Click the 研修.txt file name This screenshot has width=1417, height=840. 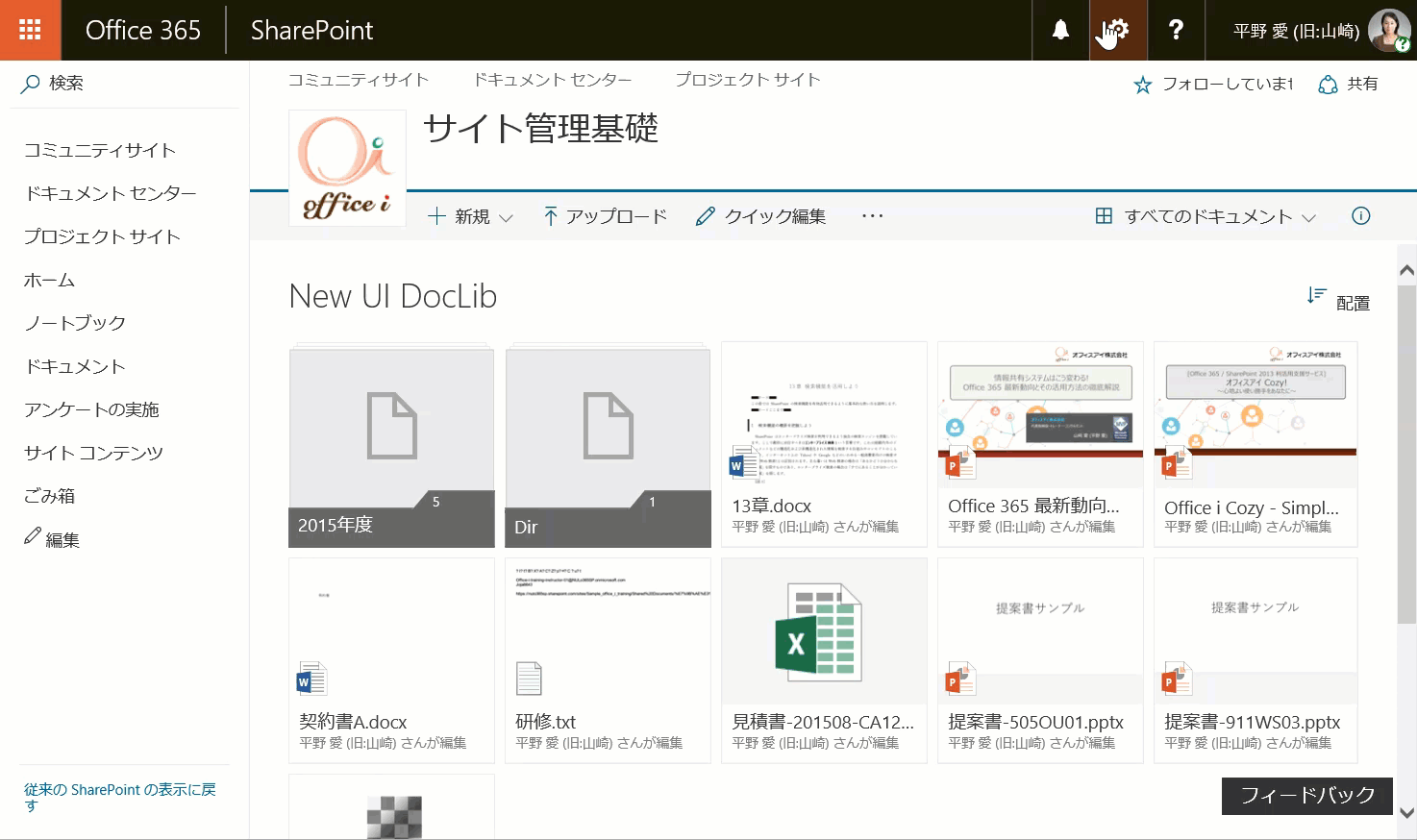click(x=545, y=722)
